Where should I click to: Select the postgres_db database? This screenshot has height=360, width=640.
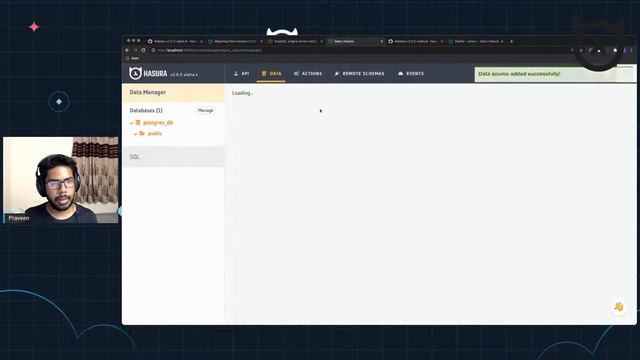pyautogui.click(x=158, y=122)
